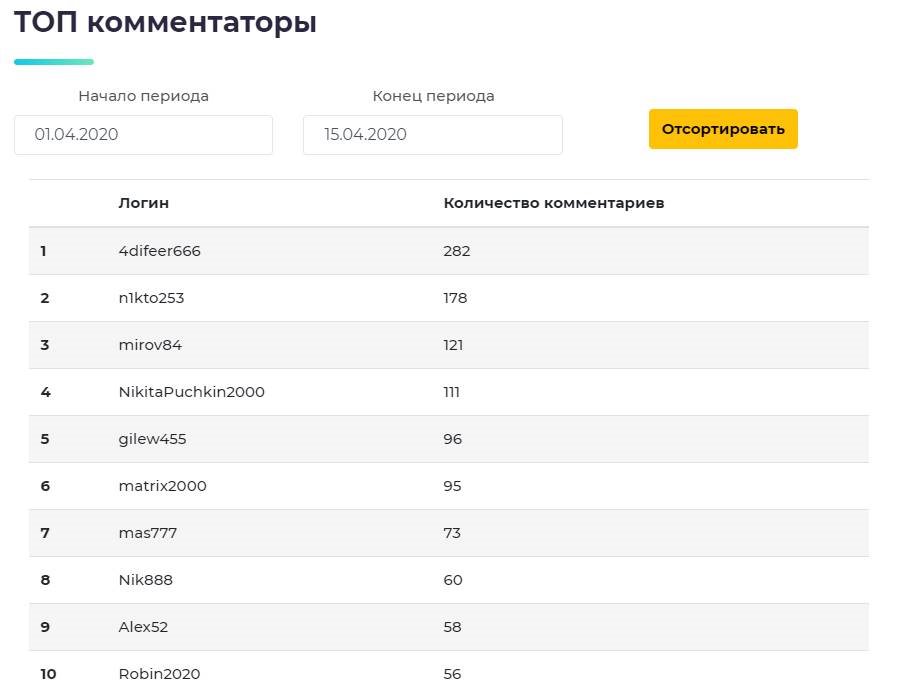Focus the Начало периода date field
Image resolution: width=900 pixels, height=694 pixels.
coord(143,135)
